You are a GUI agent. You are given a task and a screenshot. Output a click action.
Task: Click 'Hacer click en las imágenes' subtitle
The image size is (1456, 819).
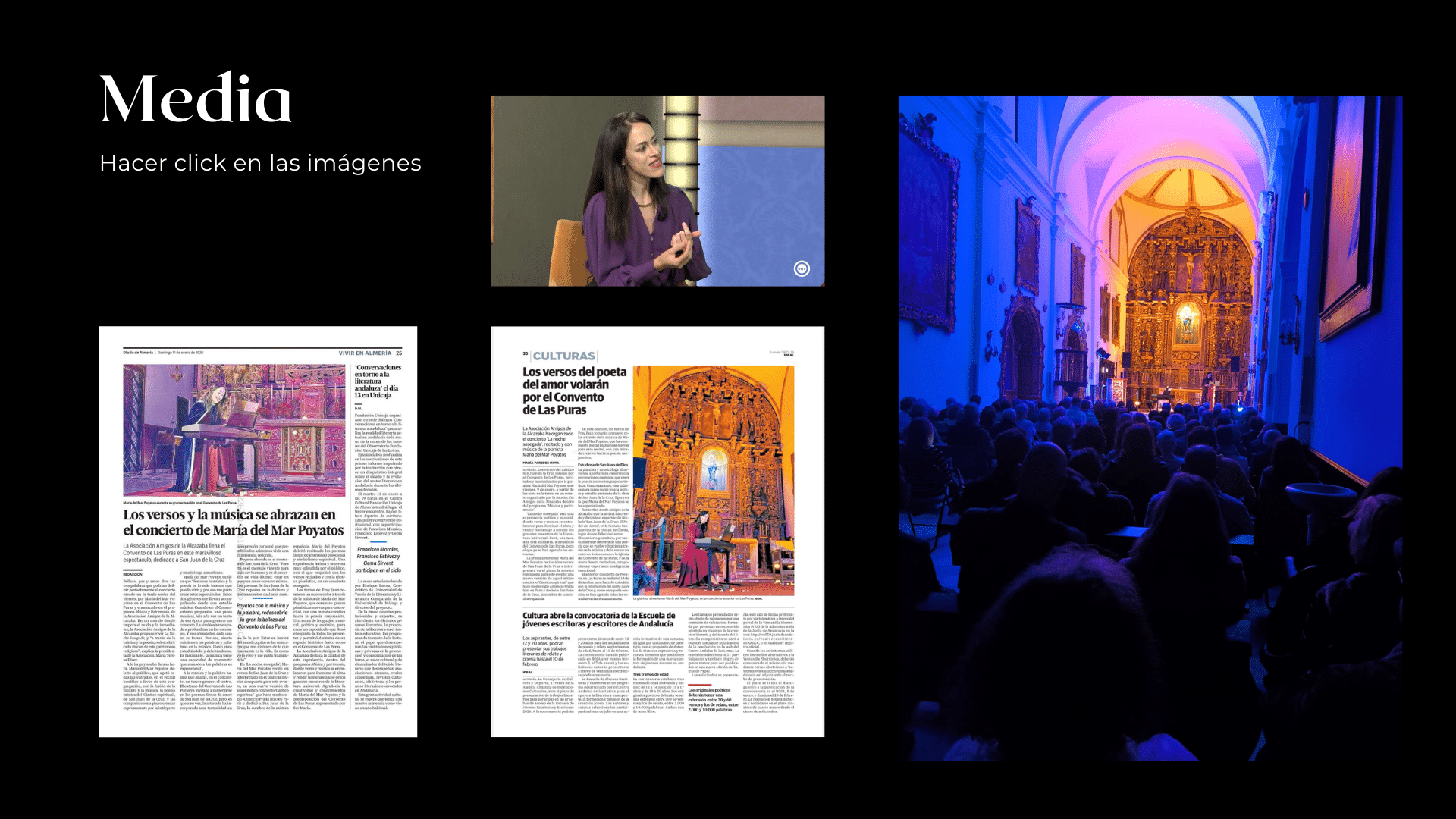(x=260, y=163)
